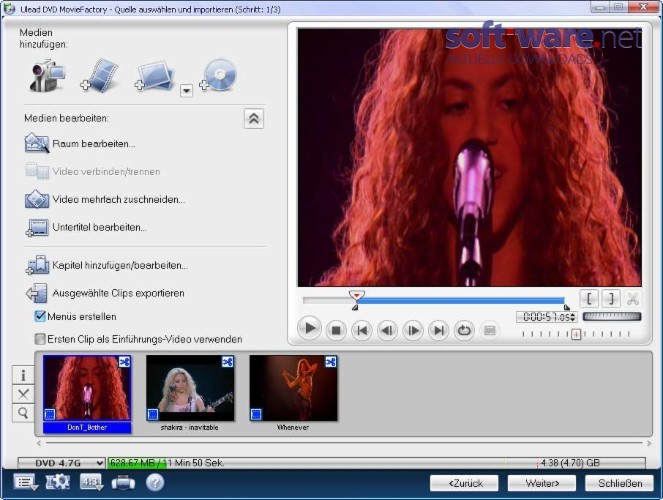Import from DVD disc icon

[x=218, y=75]
